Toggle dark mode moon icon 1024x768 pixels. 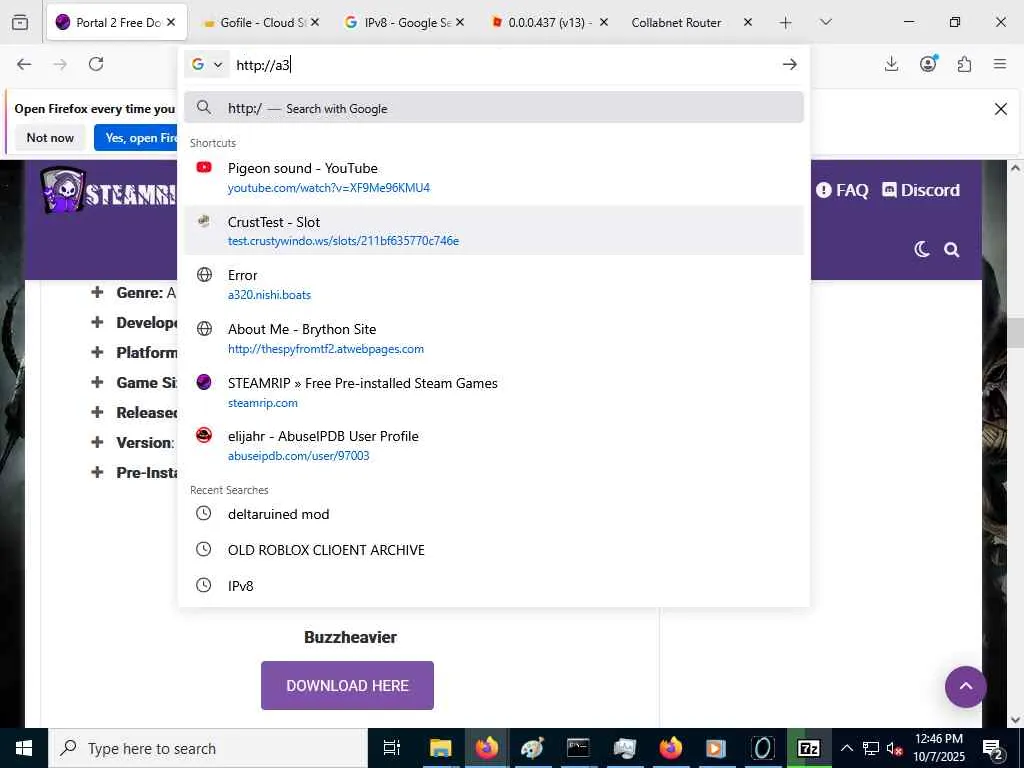pos(921,249)
